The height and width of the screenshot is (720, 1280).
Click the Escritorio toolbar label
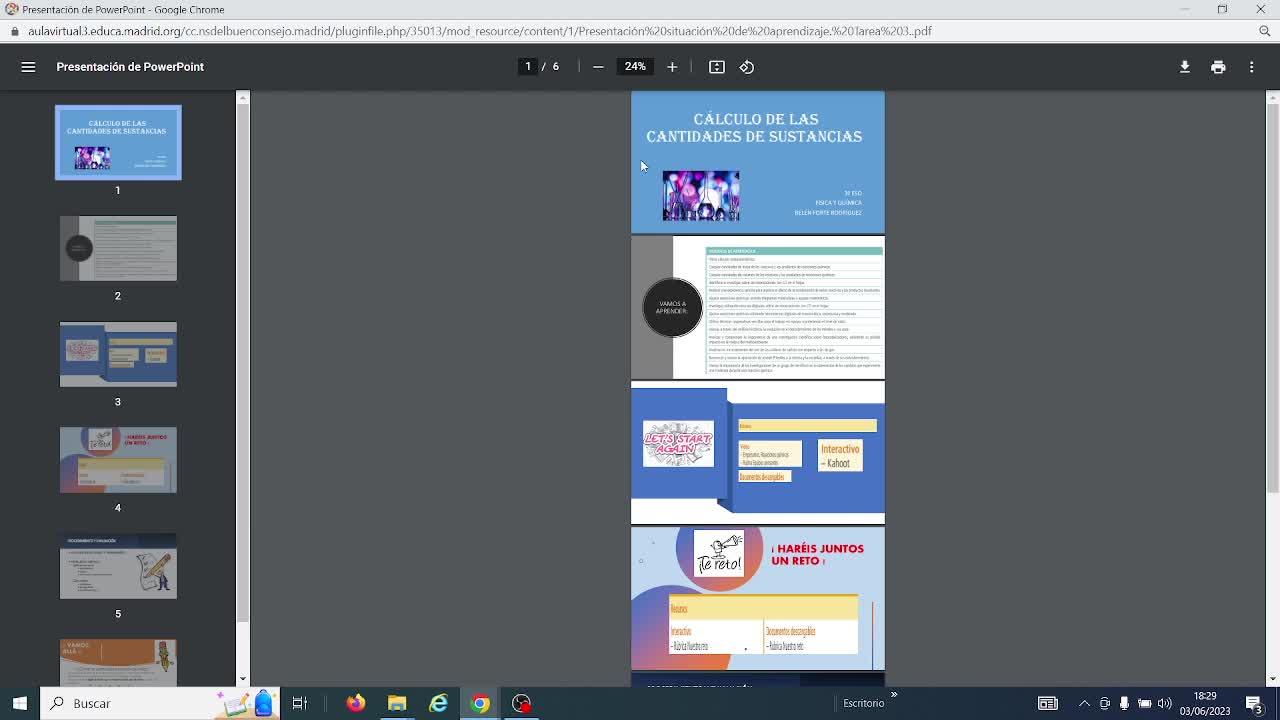863,703
